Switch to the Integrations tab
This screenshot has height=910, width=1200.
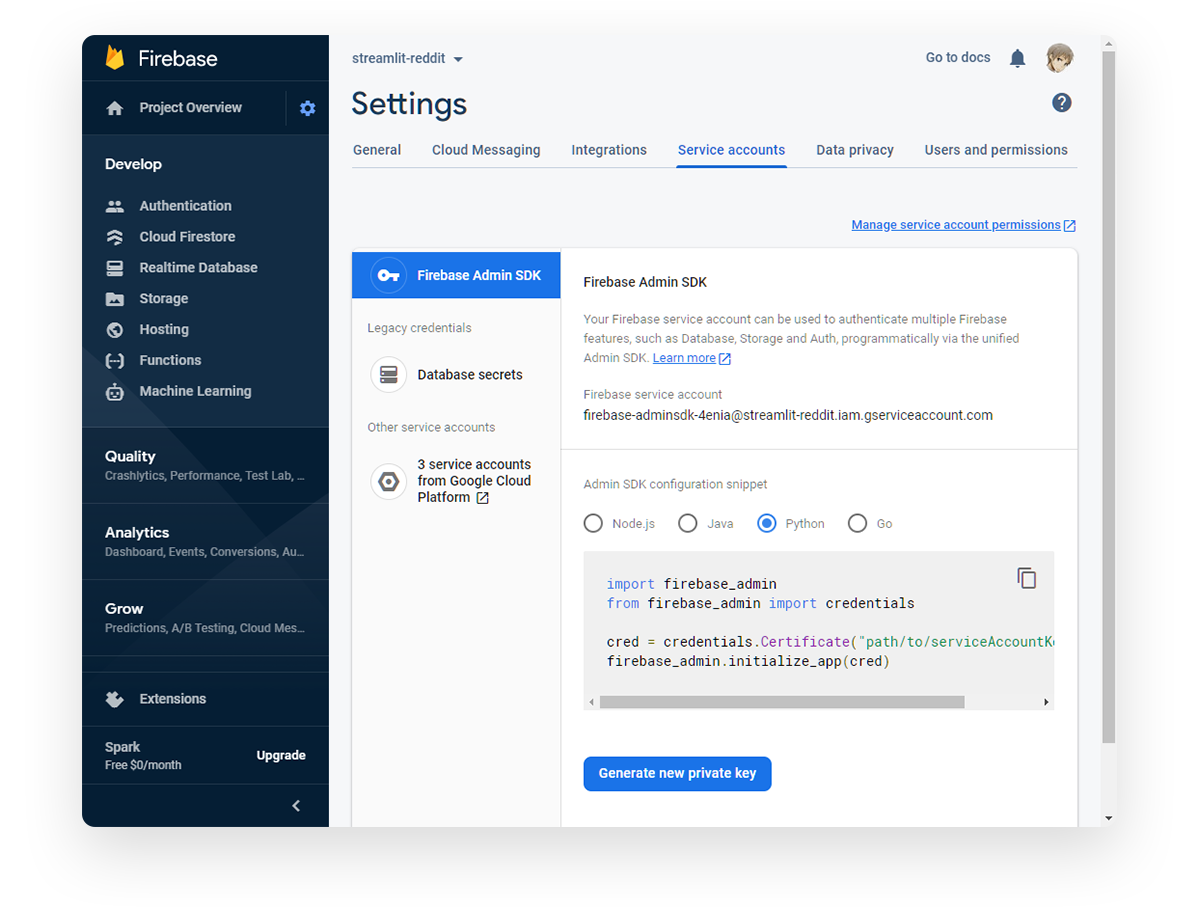coord(609,150)
